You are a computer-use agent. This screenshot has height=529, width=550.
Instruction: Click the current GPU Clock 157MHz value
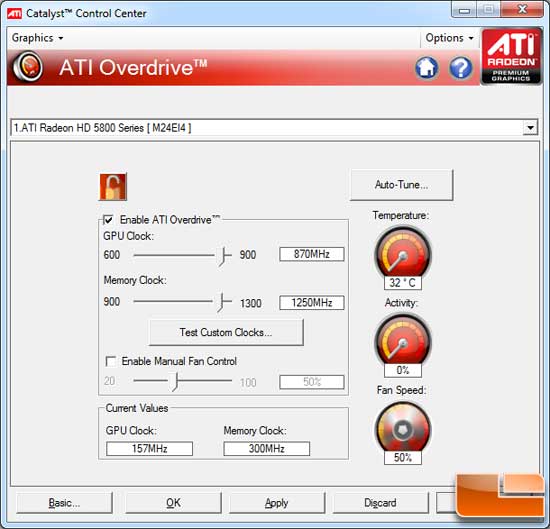(149, 448)
